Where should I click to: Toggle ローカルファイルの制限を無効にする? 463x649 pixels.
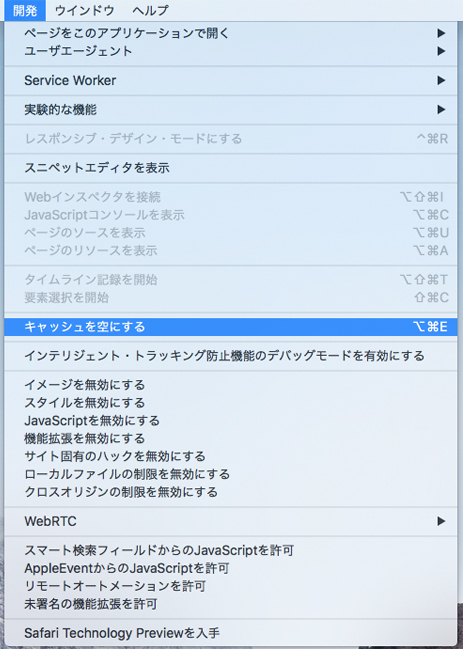(231, 474)
